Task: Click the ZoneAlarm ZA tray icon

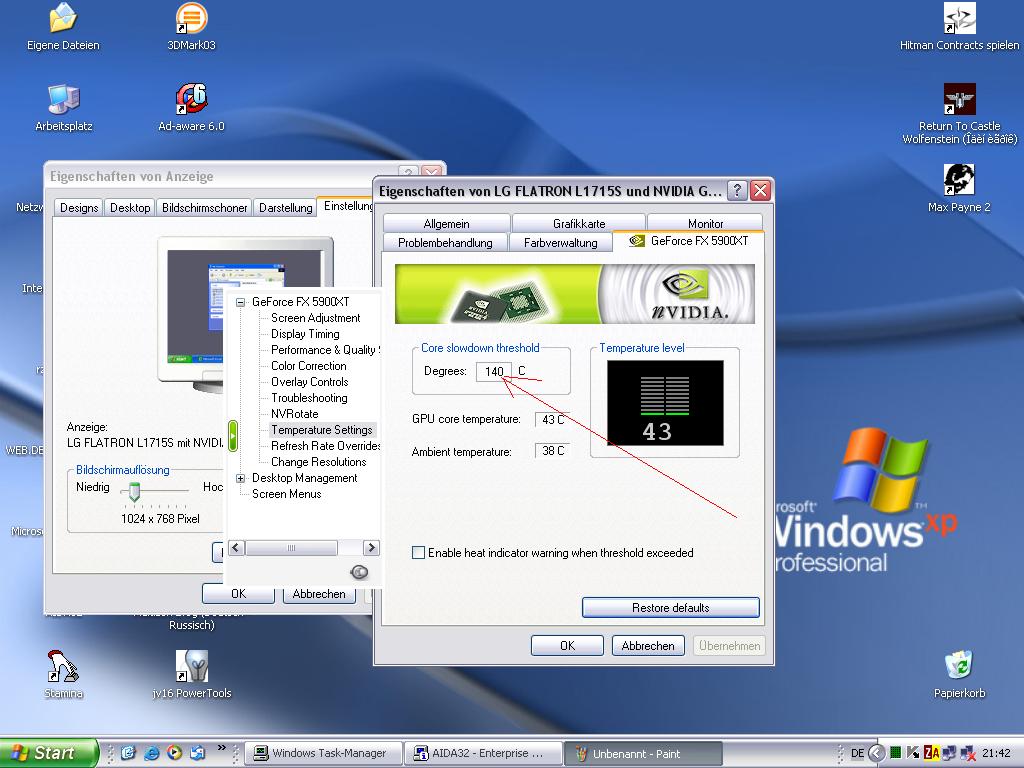Action: (931, 753)
